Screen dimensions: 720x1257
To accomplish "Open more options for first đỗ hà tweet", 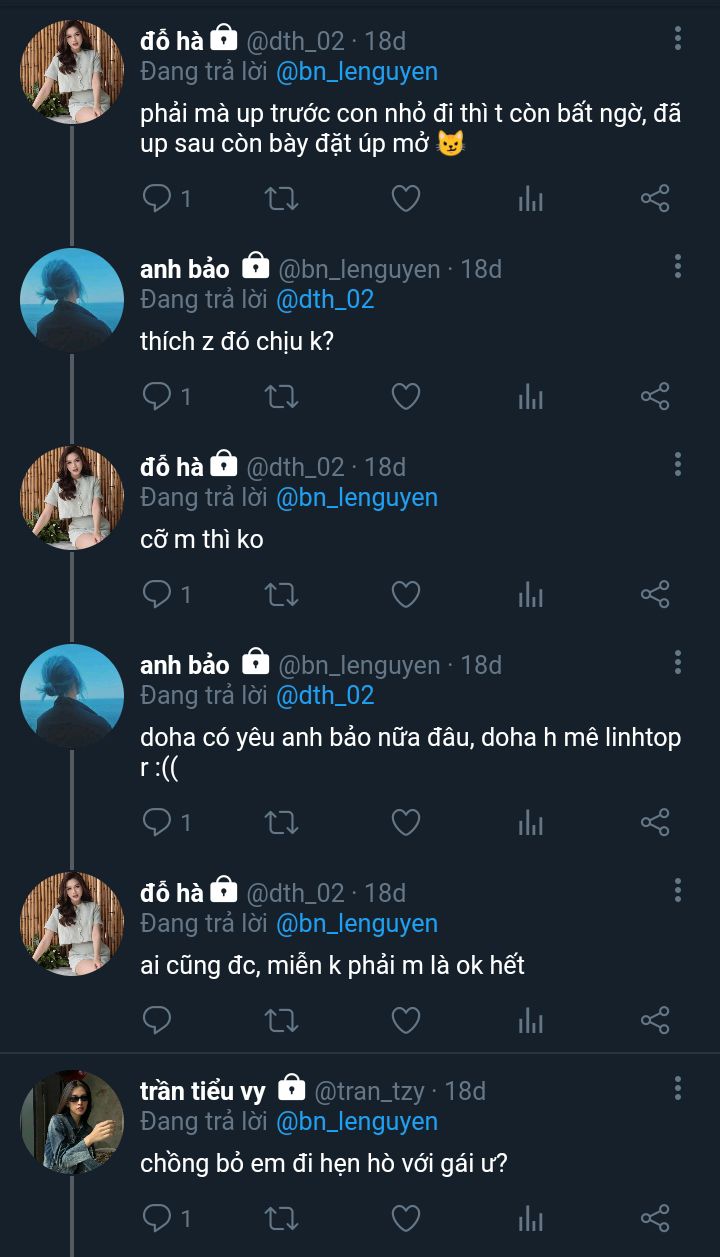I will coord(678,39).
